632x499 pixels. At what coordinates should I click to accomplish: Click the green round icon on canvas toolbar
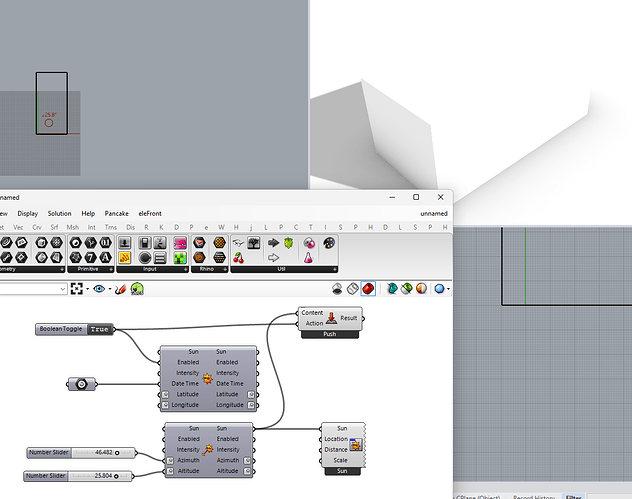click(x=137, y=289)
